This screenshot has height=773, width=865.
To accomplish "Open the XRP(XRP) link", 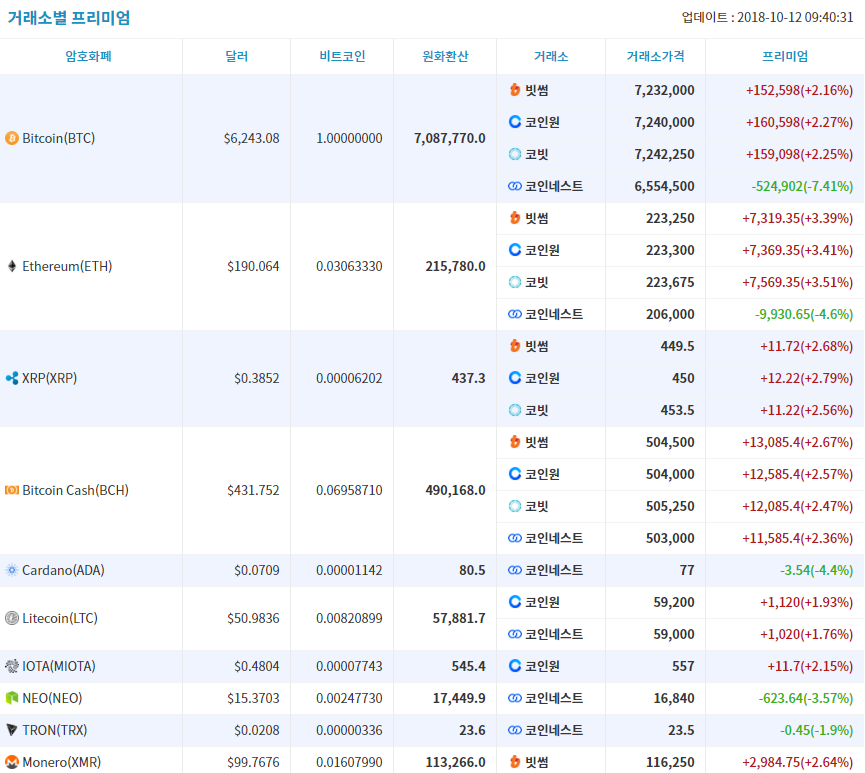I will pyautogui.click(x=50, y=378).
